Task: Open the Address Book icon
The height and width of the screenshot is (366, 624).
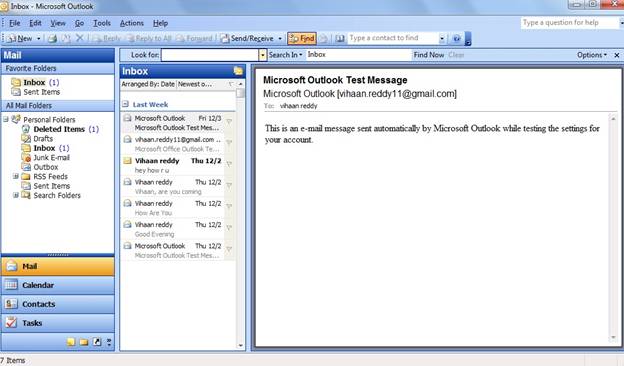Action: point(339,38)
